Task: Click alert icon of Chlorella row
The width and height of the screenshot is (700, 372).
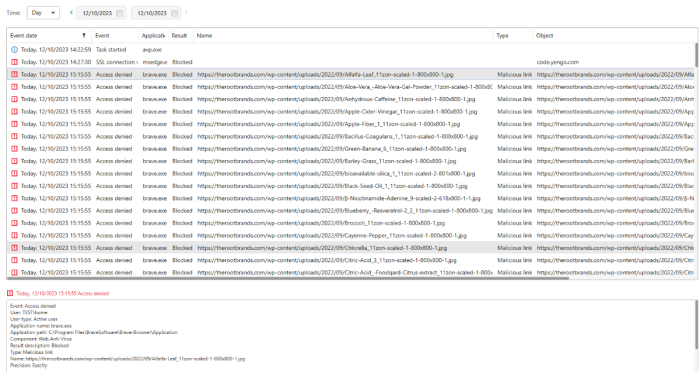Action: pyautogui.click(x=14, y=248)
